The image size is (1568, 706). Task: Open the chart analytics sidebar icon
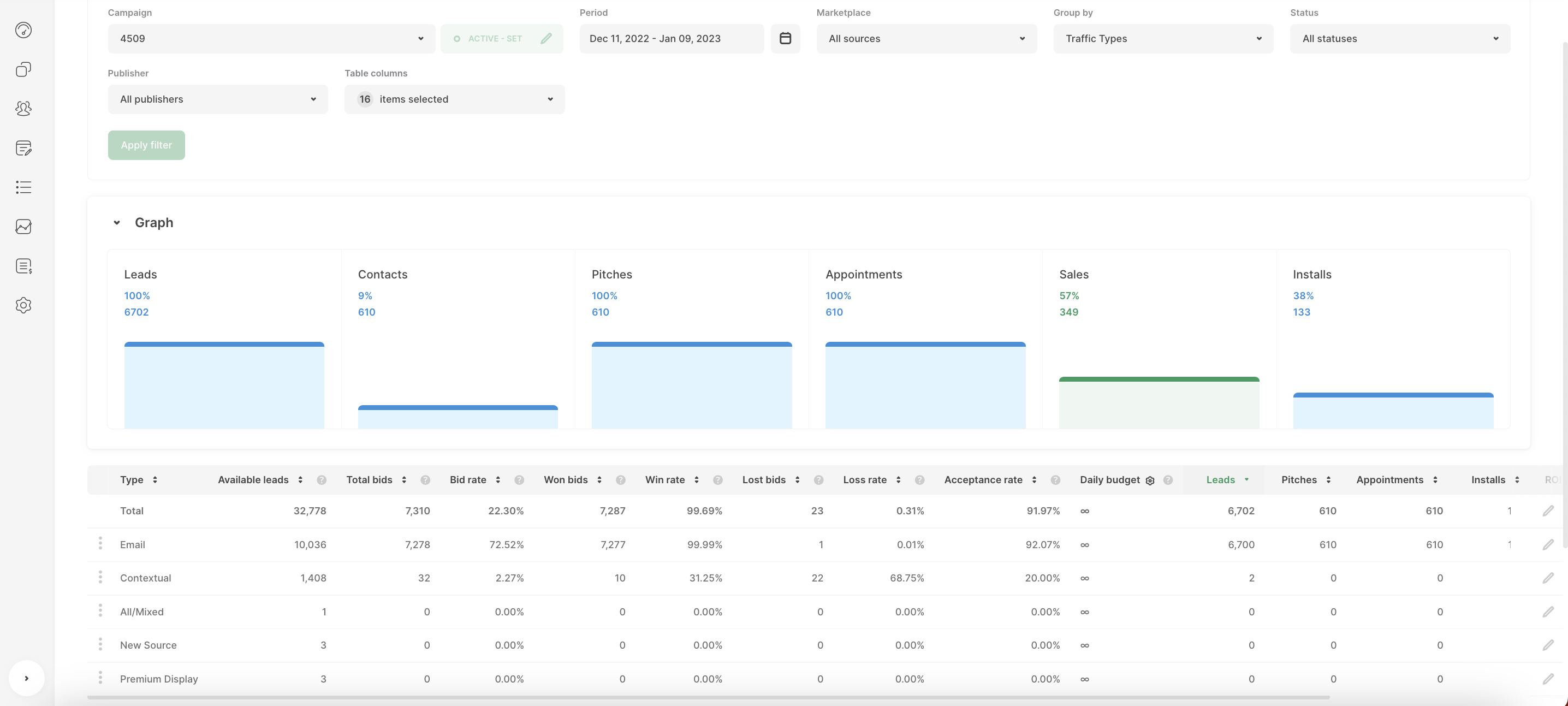tap(23, 227)
